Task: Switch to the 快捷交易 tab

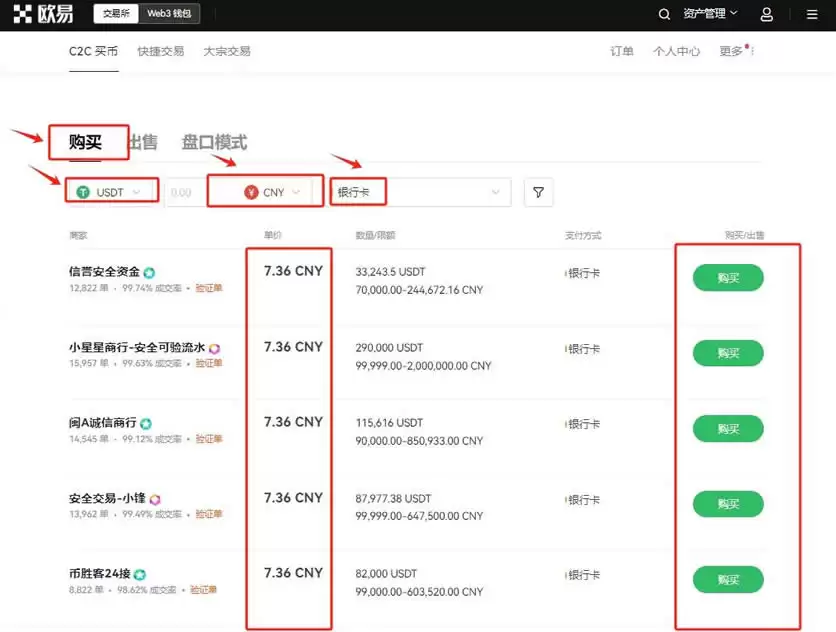Action: [160, 50]
